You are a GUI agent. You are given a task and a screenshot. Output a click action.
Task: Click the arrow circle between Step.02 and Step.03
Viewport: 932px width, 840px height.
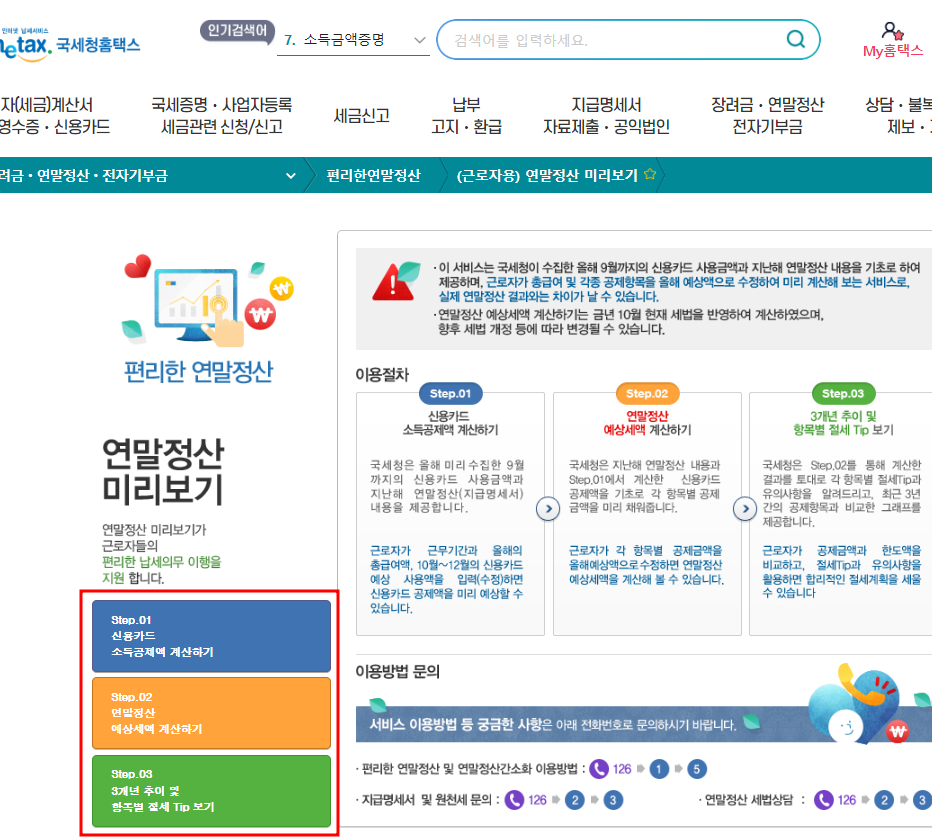[745, 507]
